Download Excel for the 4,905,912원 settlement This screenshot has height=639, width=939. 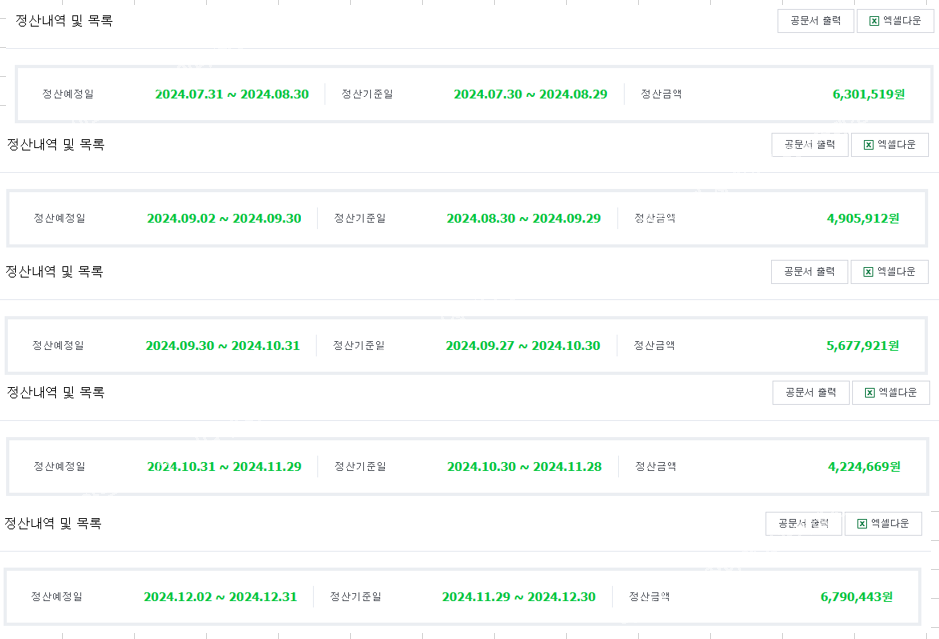click(x=889, y=145)
